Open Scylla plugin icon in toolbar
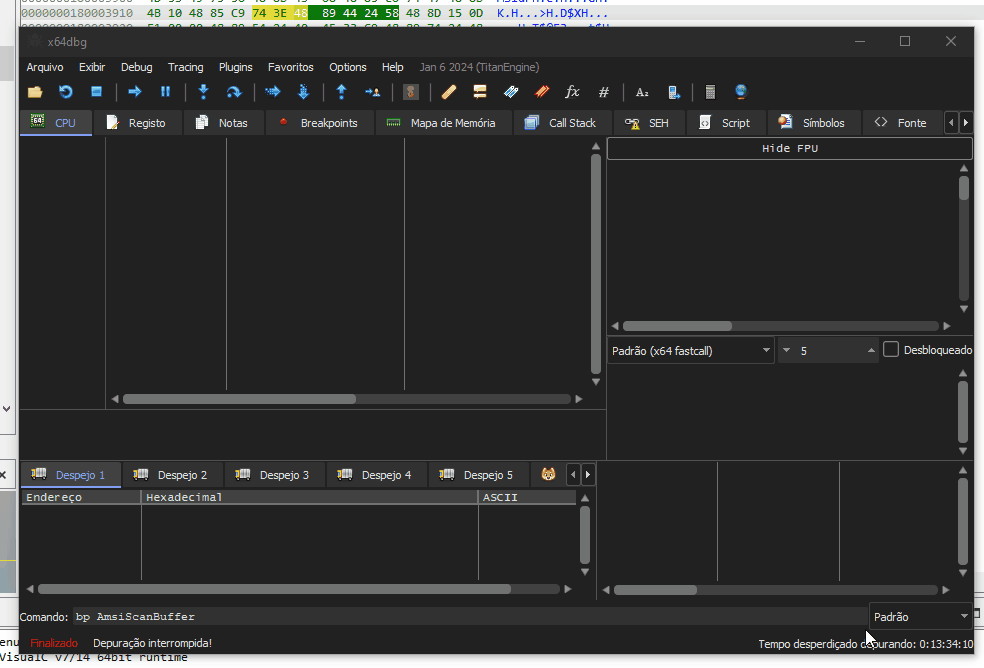984x668 pixels. click(410, 92)
